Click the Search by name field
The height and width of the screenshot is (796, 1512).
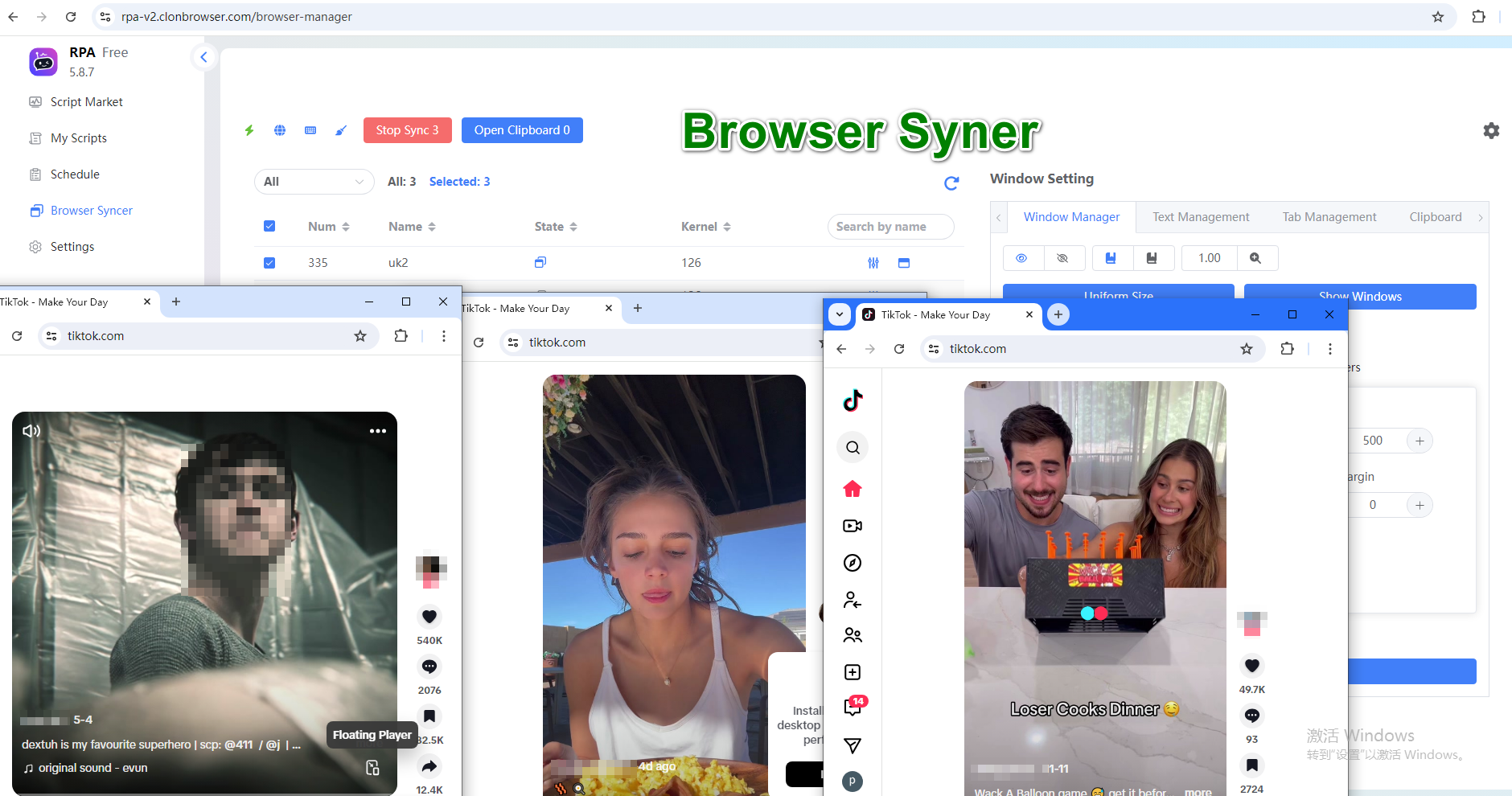(890, 227)
